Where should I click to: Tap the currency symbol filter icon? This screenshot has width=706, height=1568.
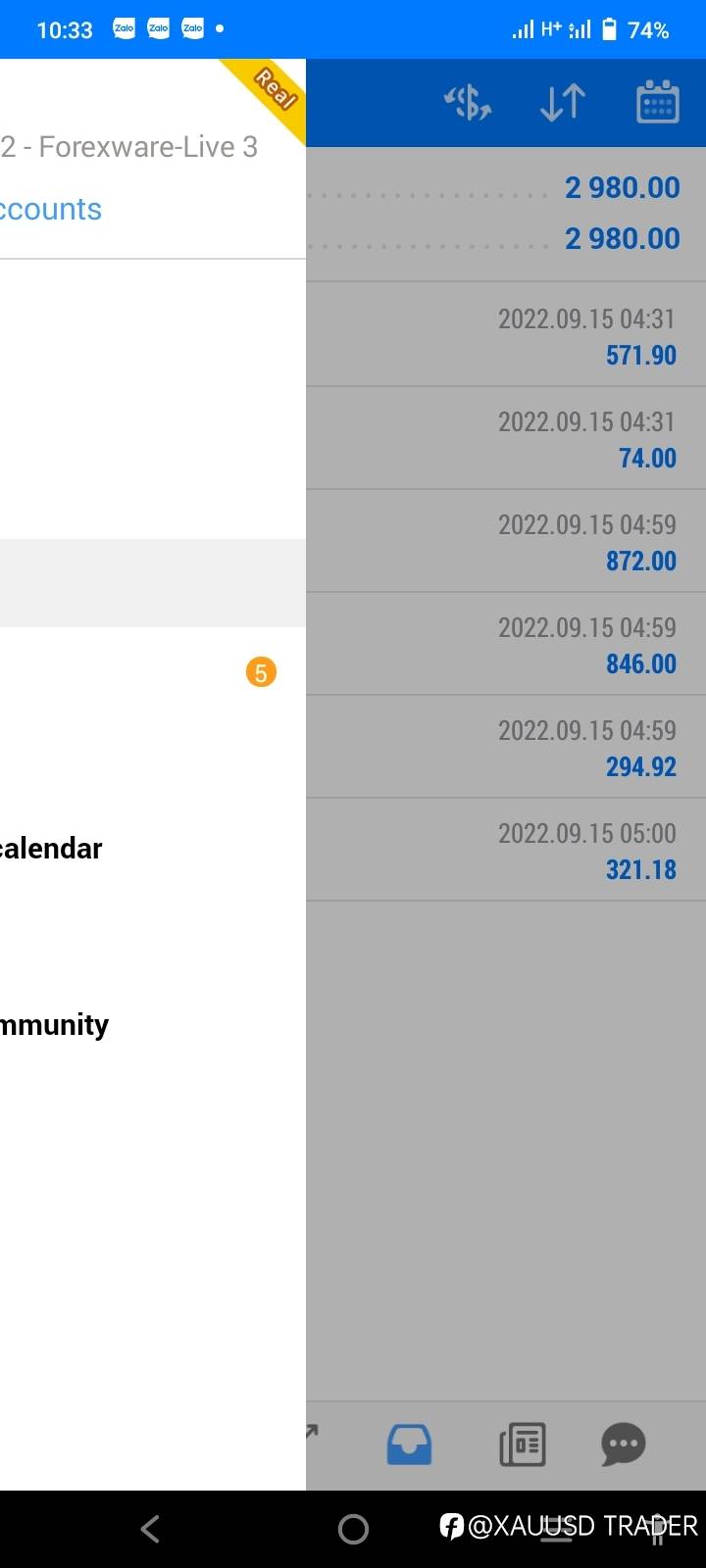(x=468, y=103)
